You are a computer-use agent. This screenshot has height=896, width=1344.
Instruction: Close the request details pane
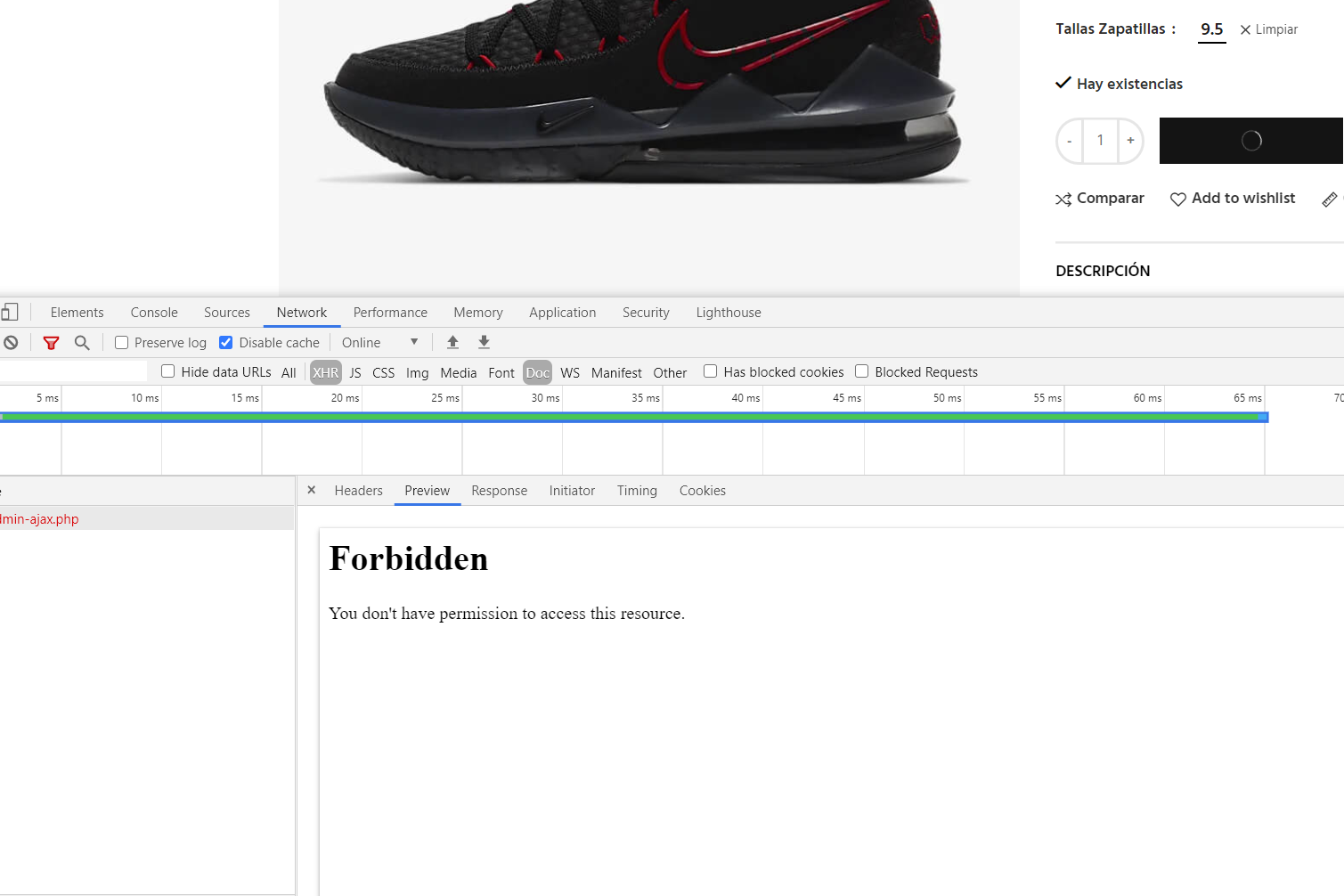point(312,490)
